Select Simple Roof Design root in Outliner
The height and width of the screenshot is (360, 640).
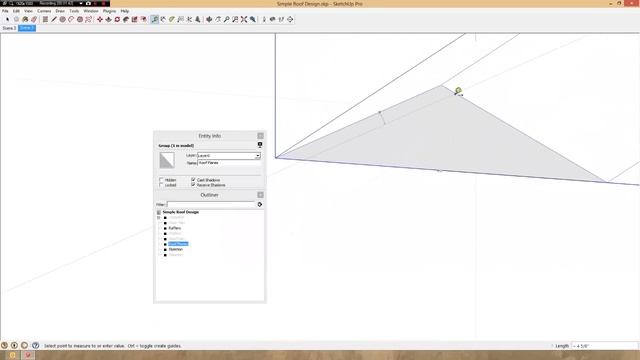click(180, 212)
